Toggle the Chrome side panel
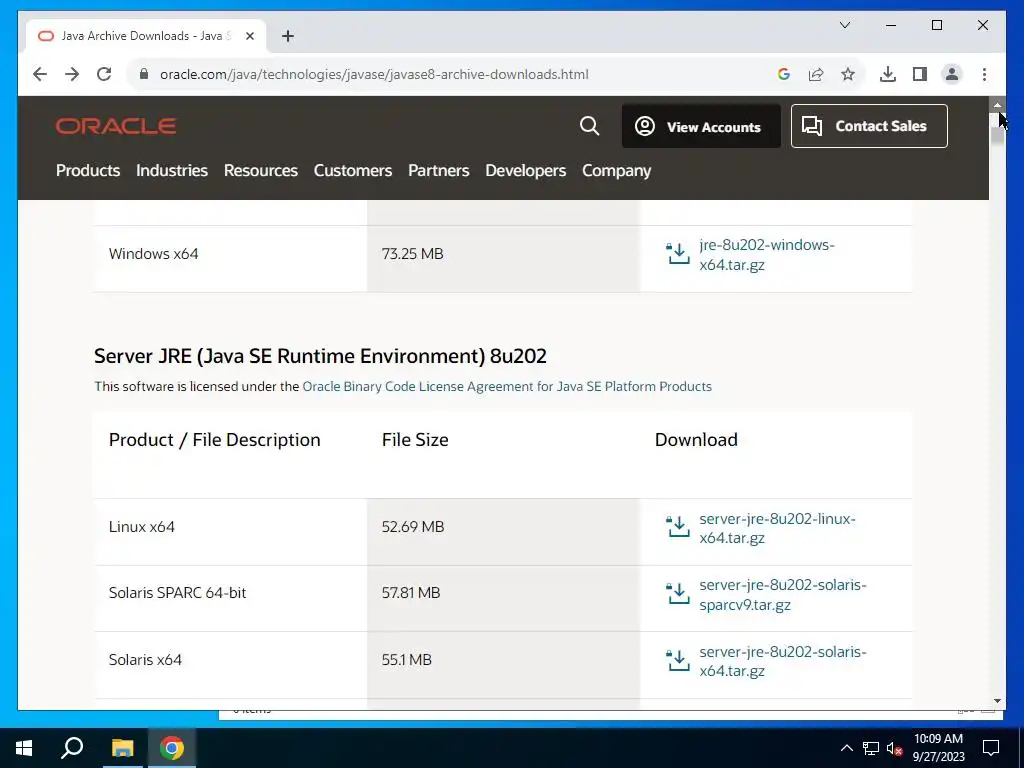This screenshot has height=768, width=1024. tap(920, 74)
